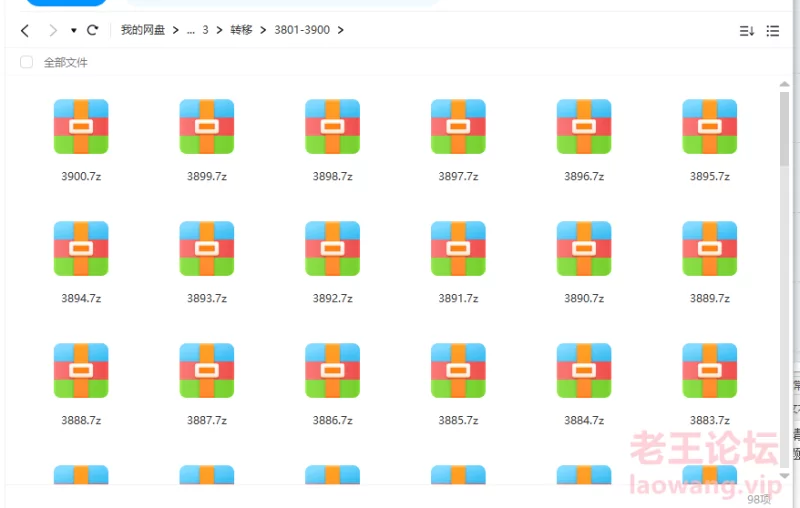Click the file name text 3883.7z

tap(710, 420)
